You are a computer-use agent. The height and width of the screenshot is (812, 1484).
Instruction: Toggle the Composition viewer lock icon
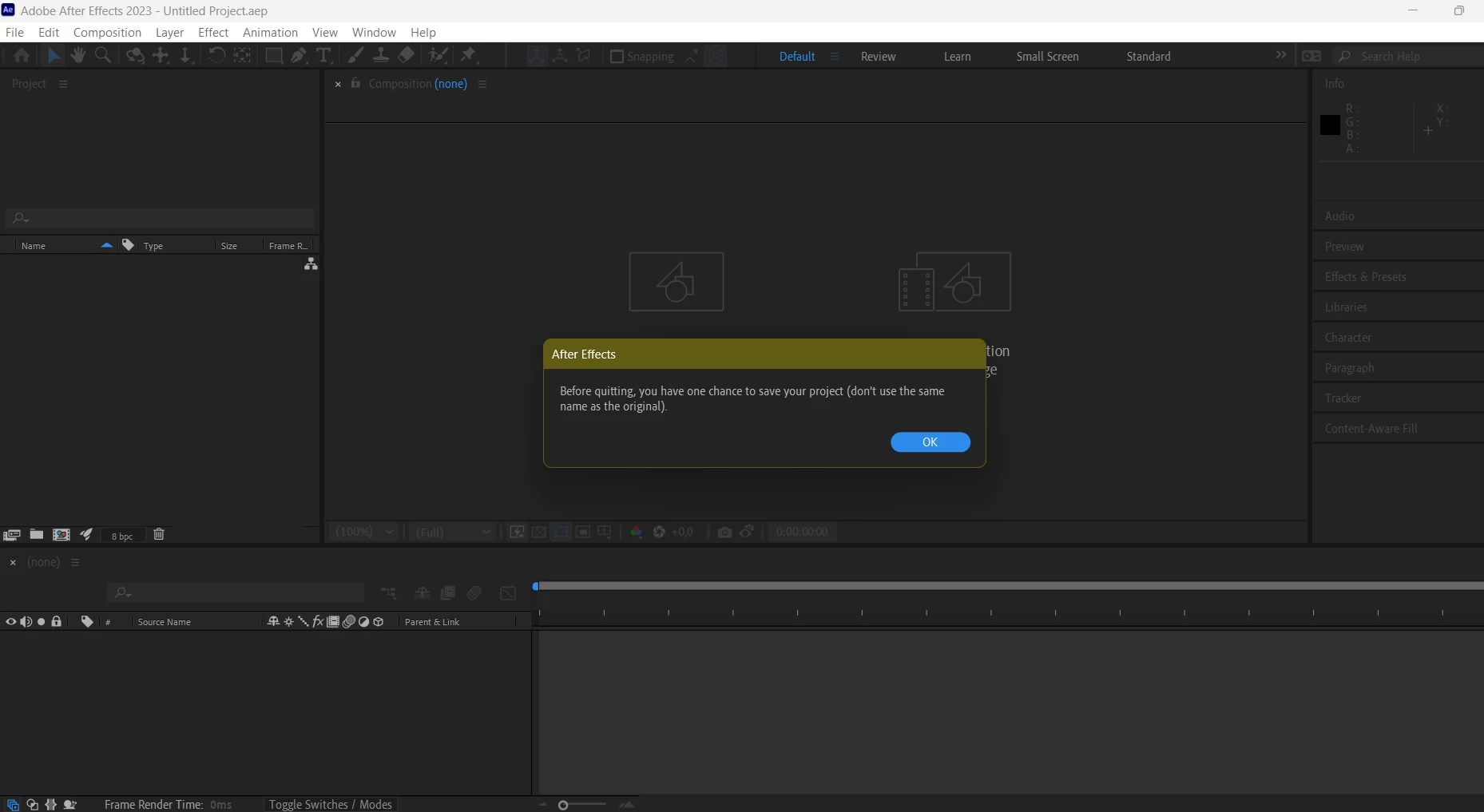click(355, 83)
